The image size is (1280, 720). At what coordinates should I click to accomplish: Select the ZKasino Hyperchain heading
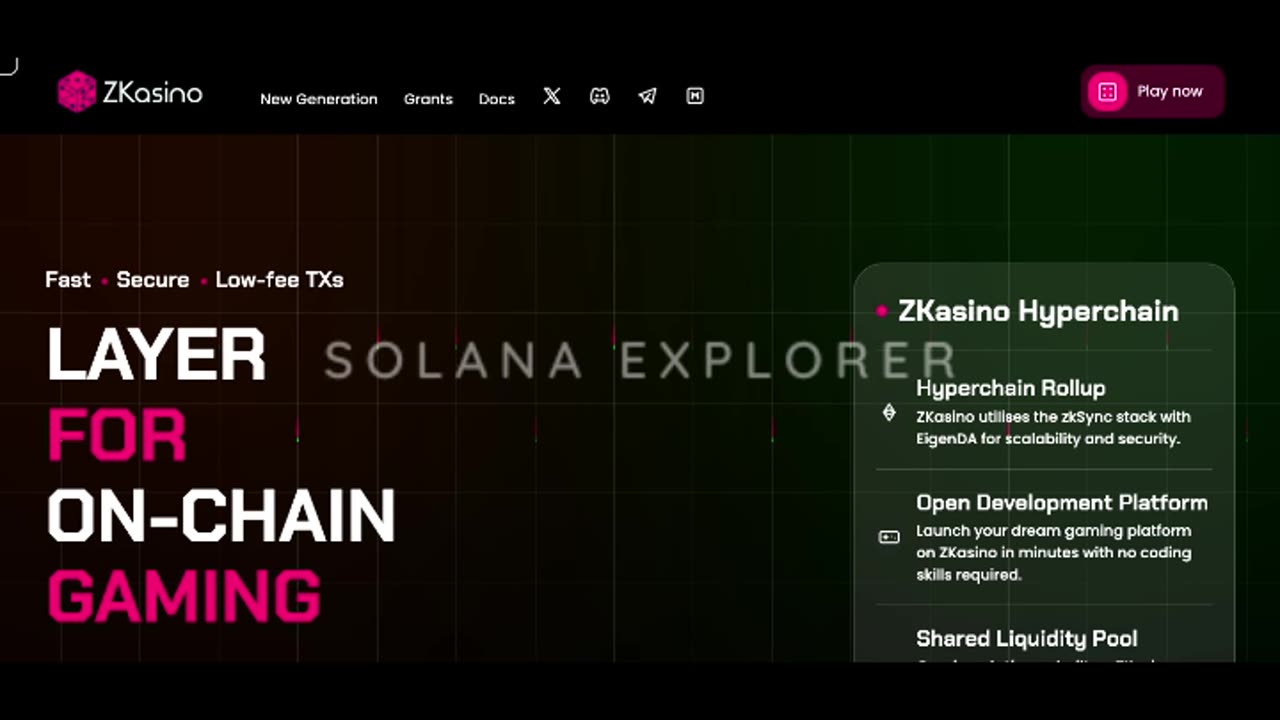1038,311
